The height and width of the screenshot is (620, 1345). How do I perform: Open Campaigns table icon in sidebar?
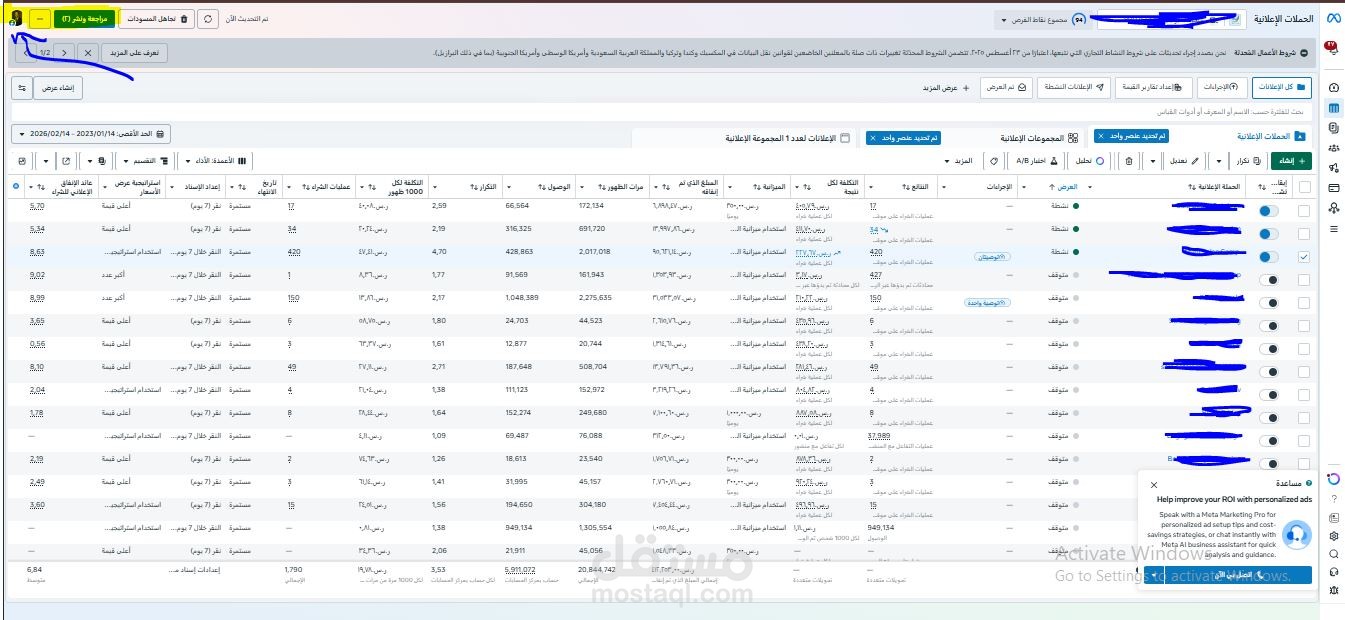(1333, 108)
